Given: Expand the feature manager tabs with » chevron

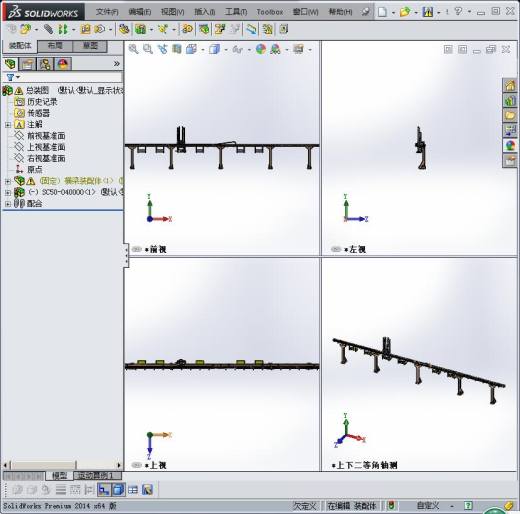Looking at the screenshot, I should (117, 64).
